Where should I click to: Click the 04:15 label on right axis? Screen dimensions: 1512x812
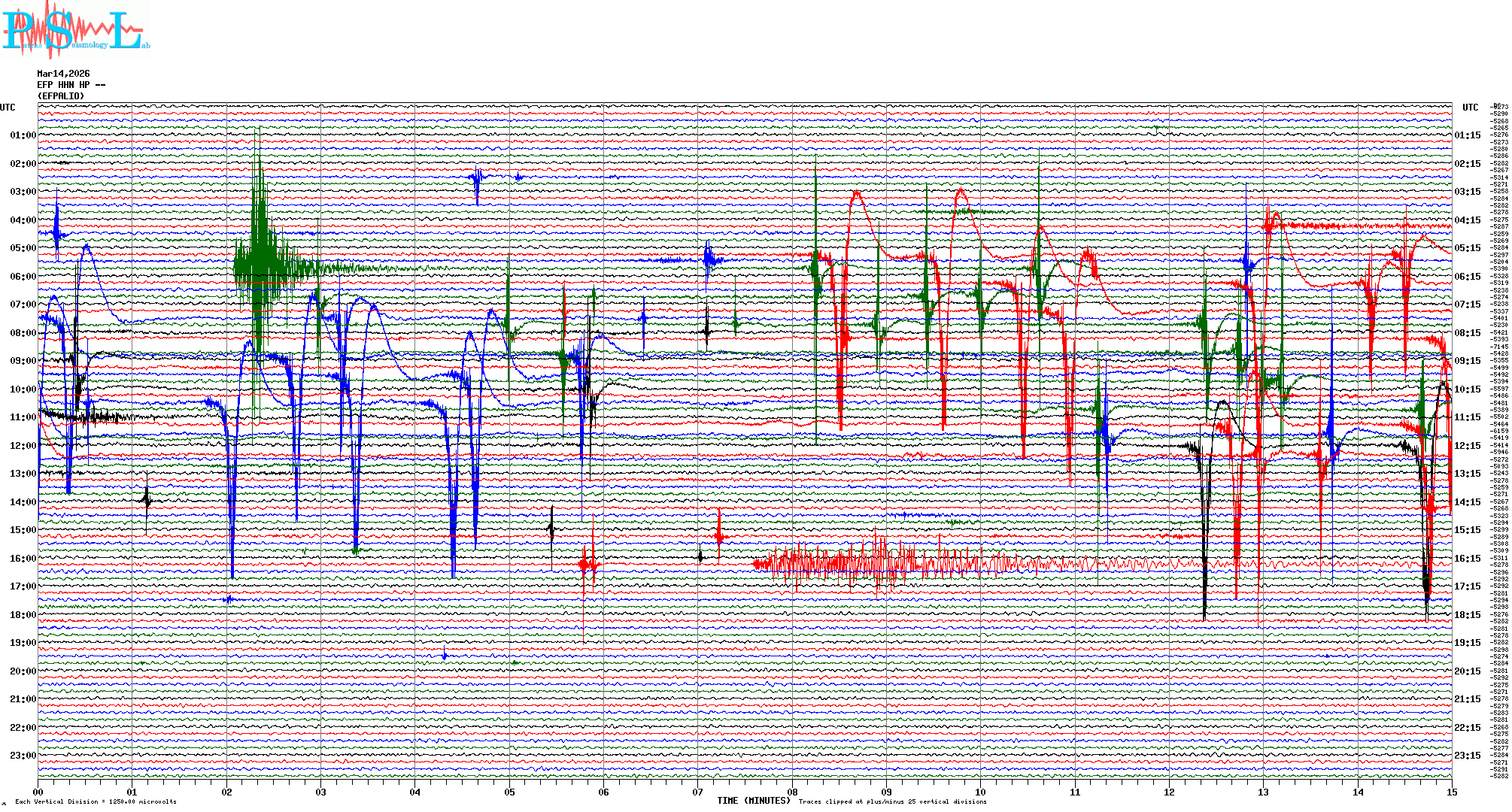point(1467,220)
